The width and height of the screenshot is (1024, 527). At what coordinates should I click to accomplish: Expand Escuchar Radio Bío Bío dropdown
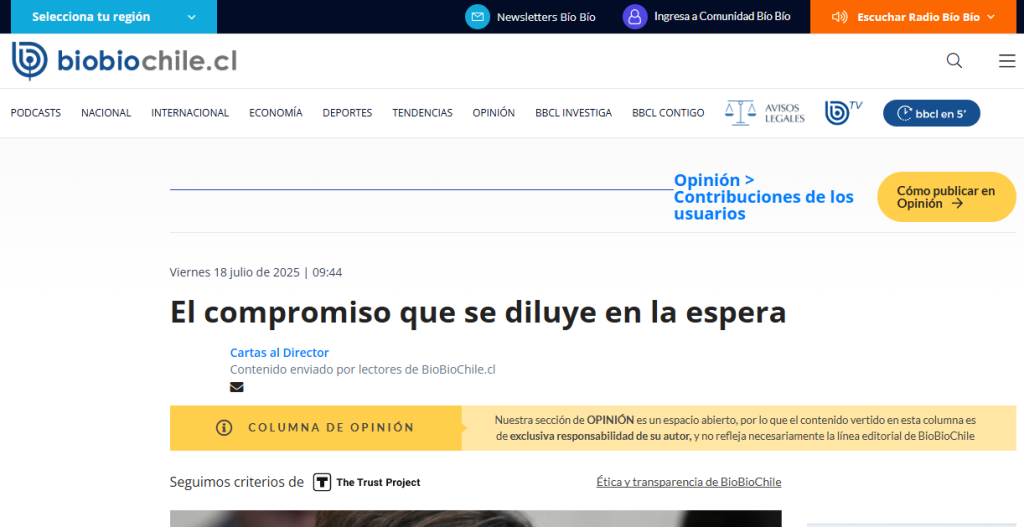916,17
